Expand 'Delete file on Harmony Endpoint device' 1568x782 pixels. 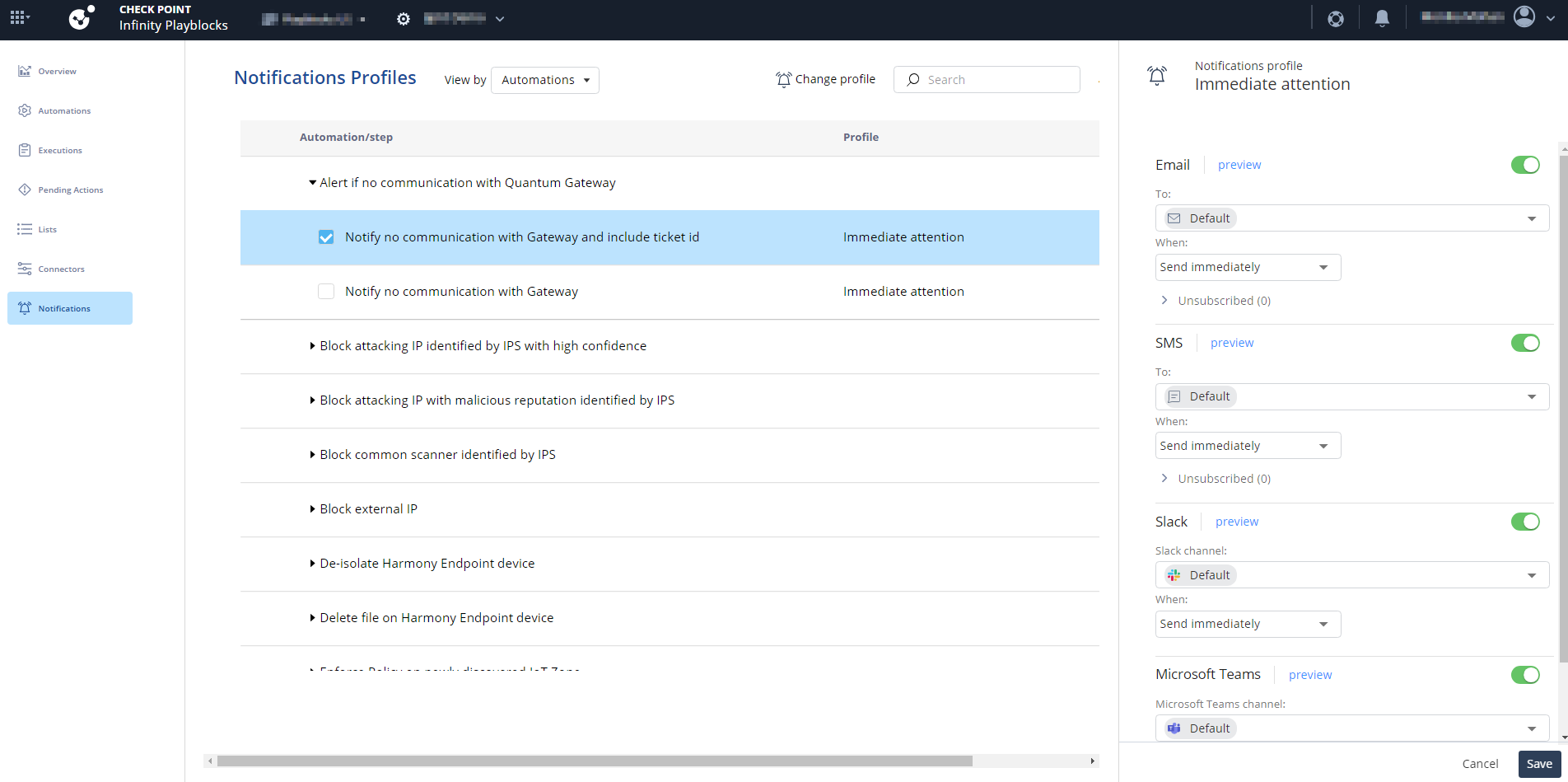point(313,618)
